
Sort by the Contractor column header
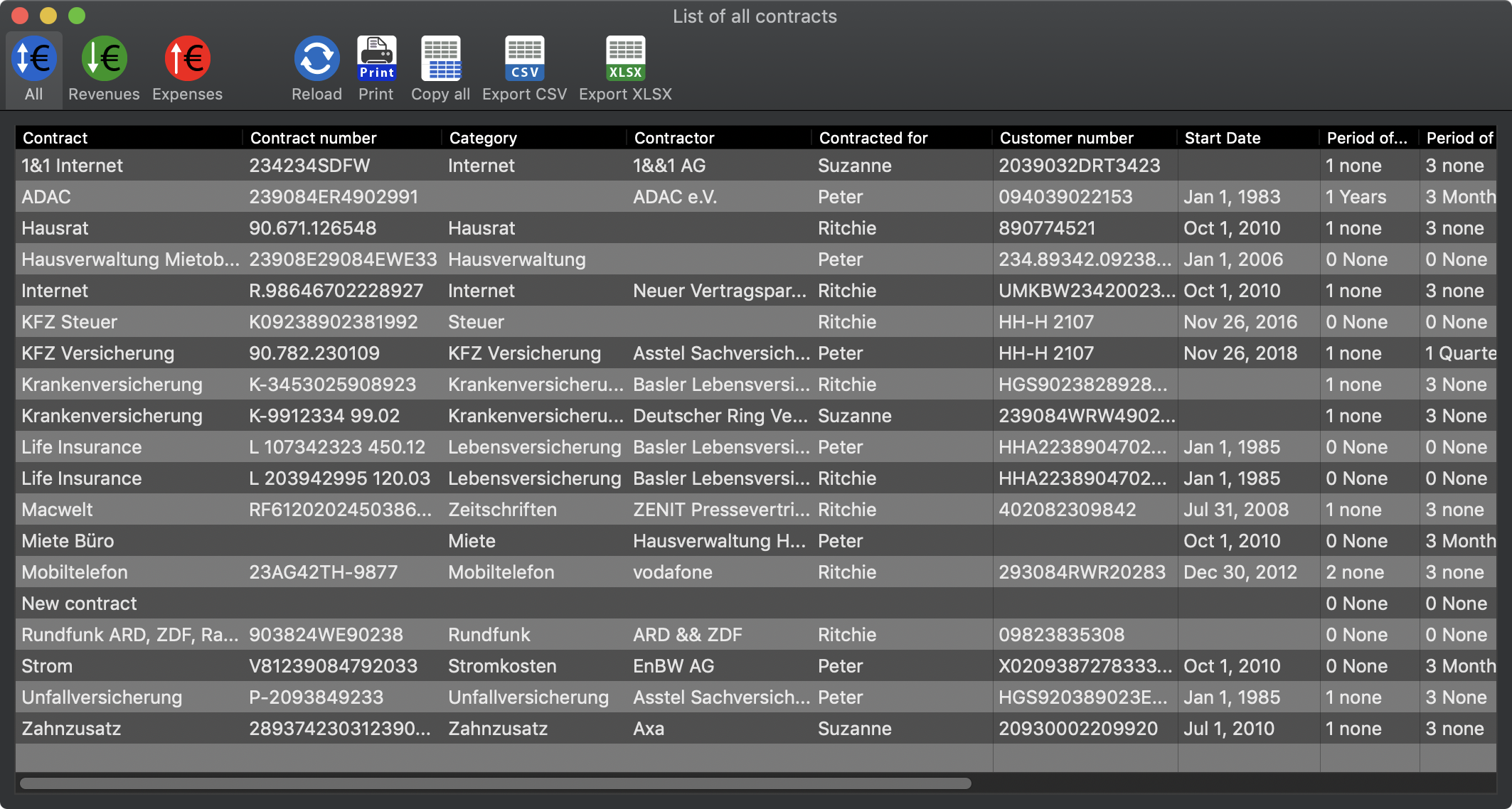pyautogui.click(x=719, y=138)
